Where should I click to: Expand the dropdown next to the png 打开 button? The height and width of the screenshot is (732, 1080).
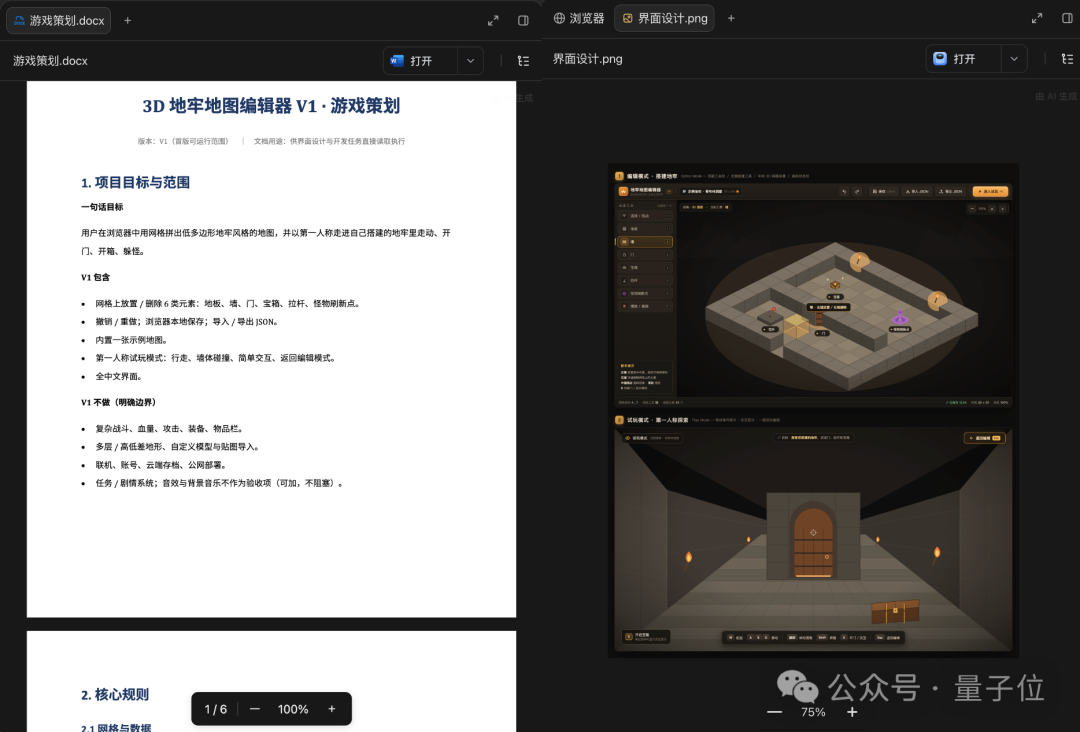click(x=1014, y=59)
